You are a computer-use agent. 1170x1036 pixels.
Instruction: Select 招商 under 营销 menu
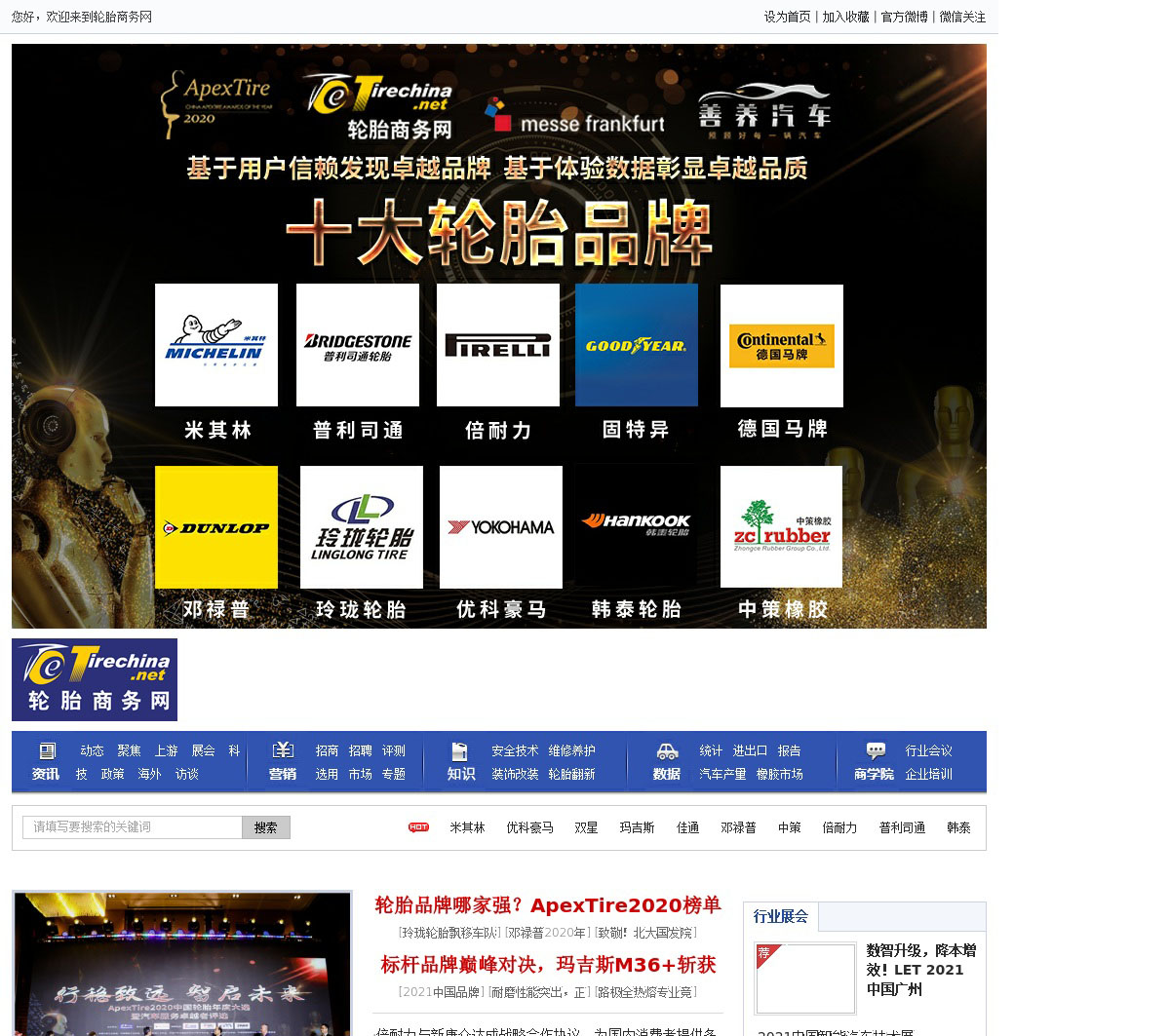pos(327,750)
